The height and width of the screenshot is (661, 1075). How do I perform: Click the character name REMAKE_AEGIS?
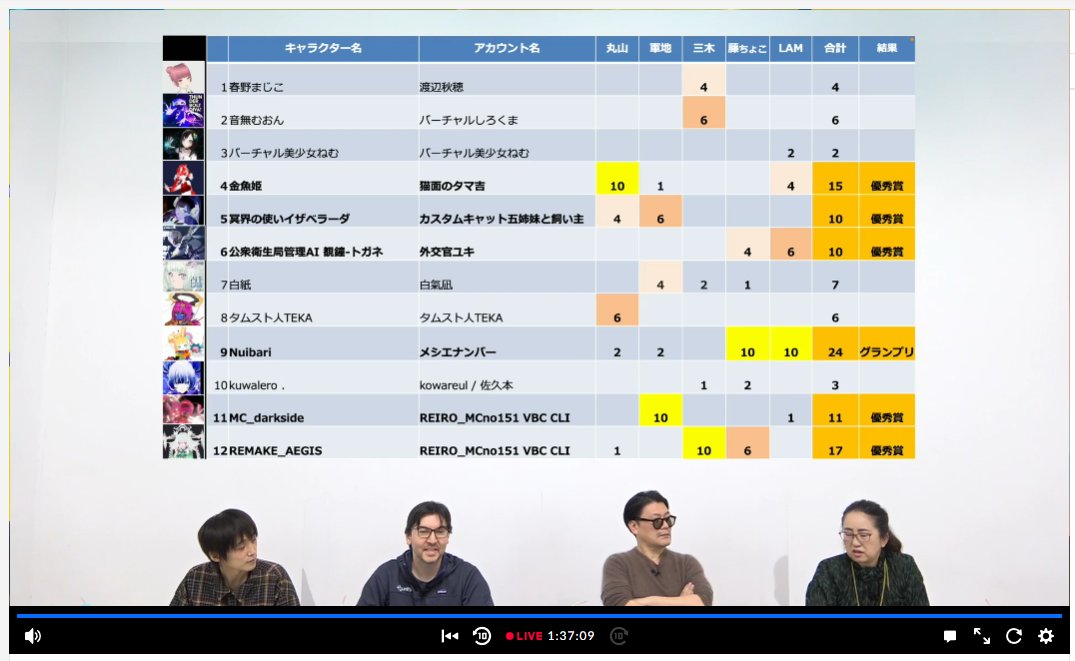tap(276, 450)
